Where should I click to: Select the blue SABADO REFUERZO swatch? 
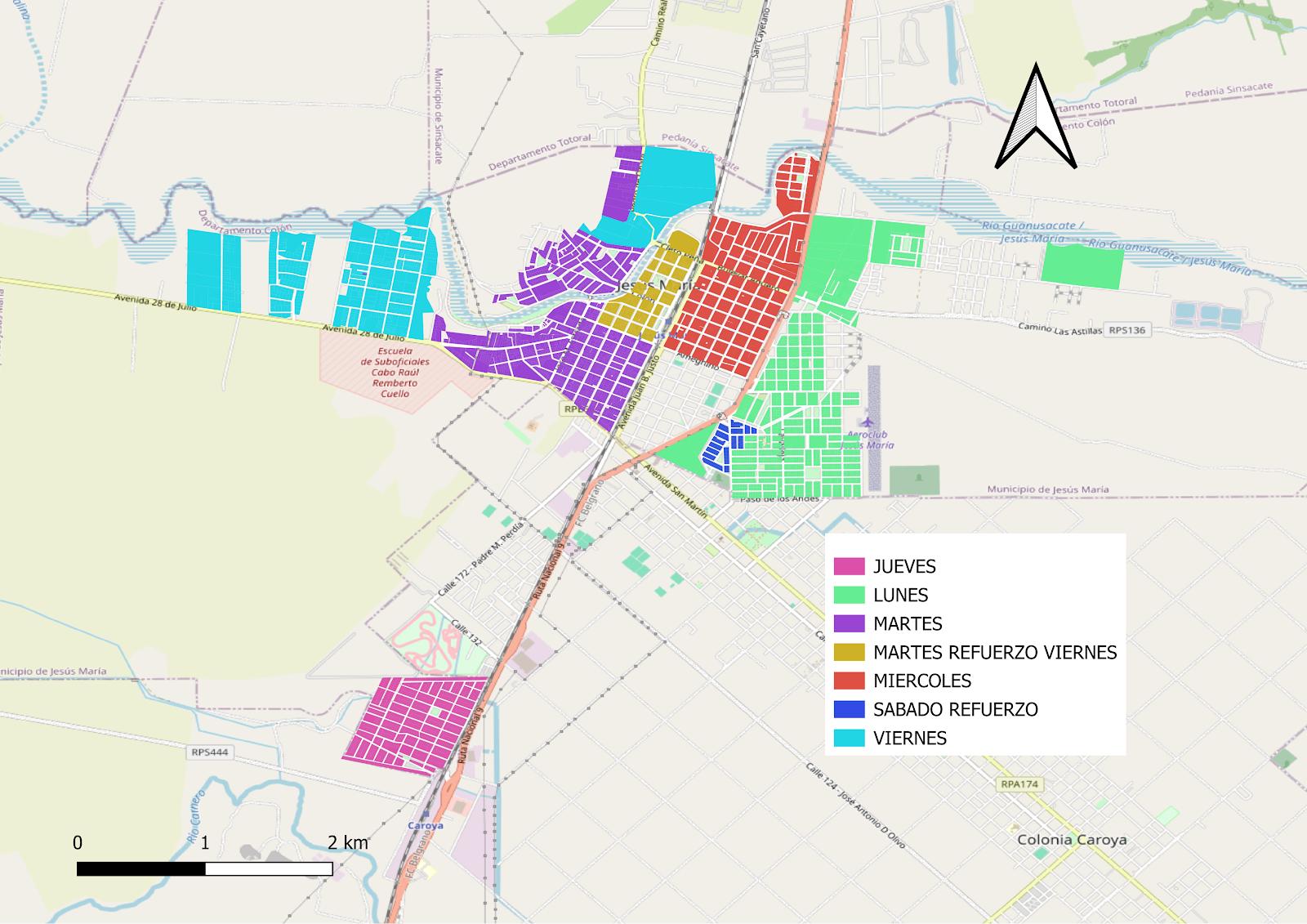[x=849, y=709]
